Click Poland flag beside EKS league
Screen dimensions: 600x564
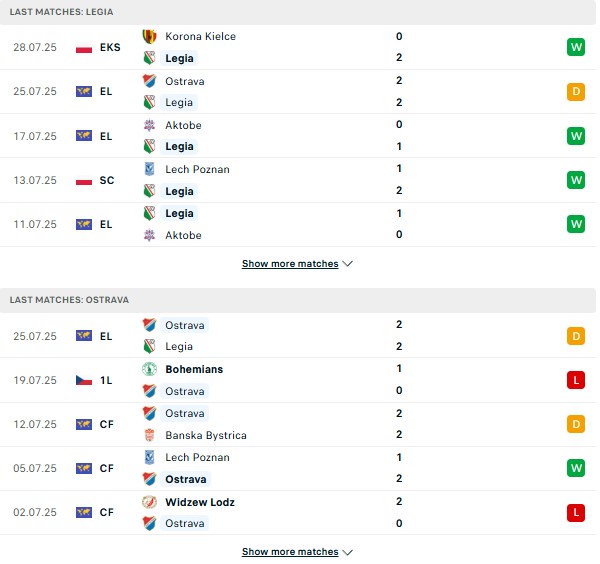tap(84, 47)
